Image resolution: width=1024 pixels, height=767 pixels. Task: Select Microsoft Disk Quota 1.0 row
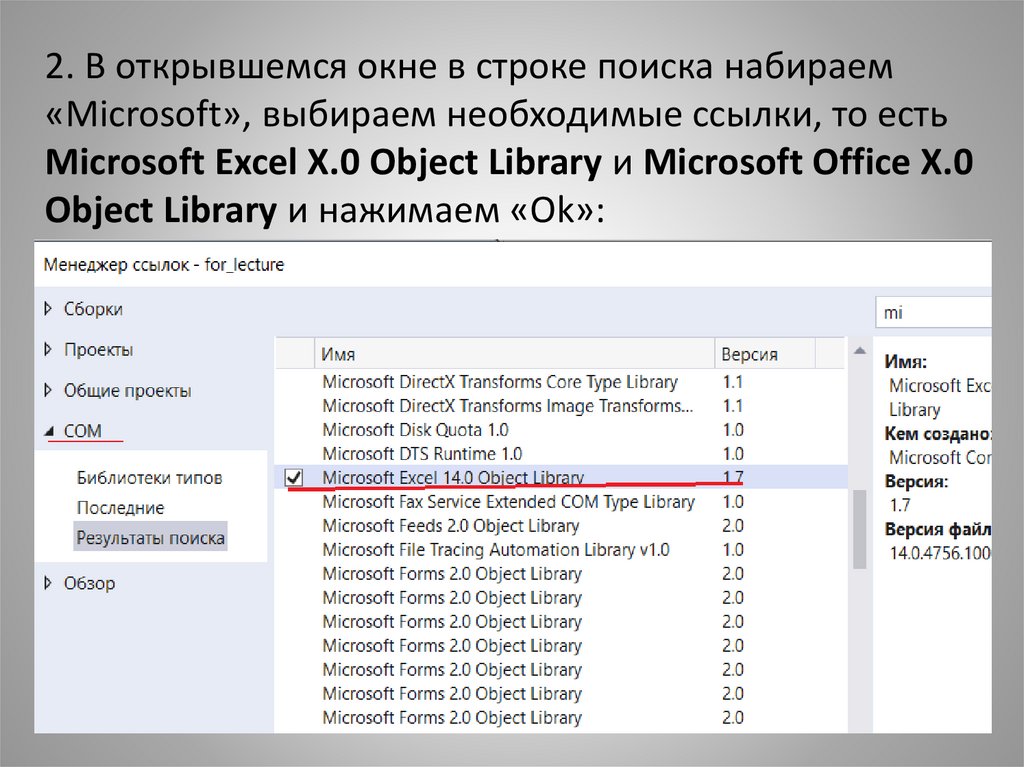tap(560, 430)
